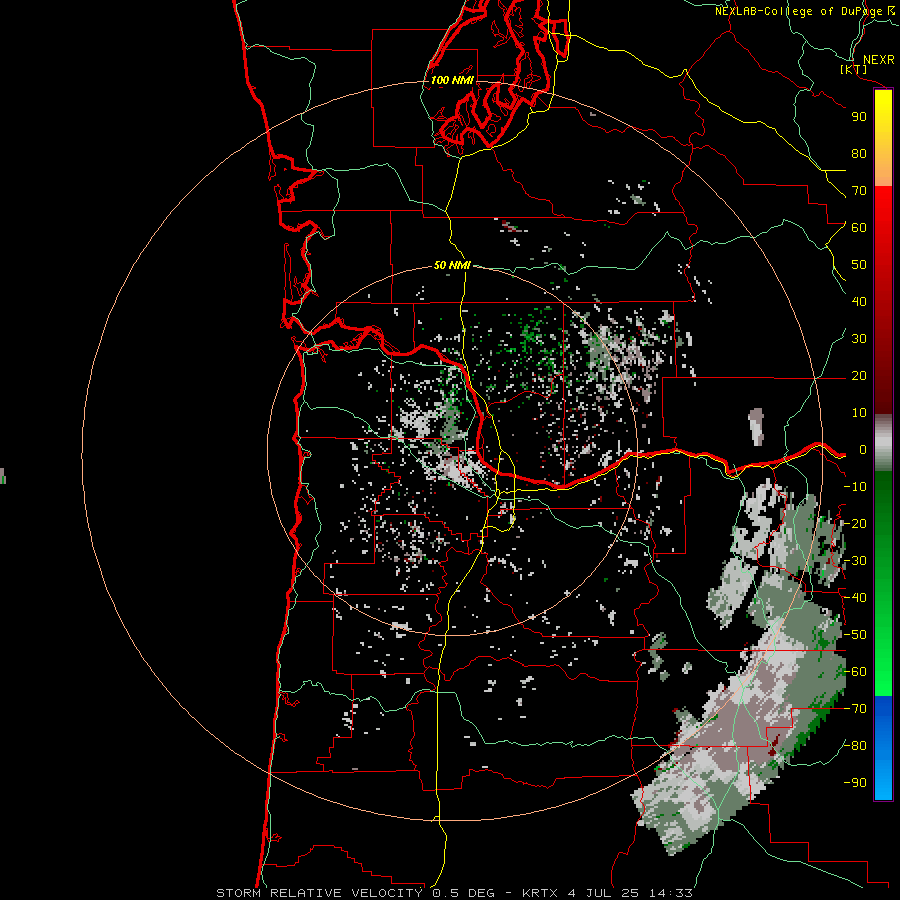The width and height of the screenshot is (900, 900).
Task: Click the -70 value on the velocity scale
Action: pyautogui.click(x=855, y=709)
